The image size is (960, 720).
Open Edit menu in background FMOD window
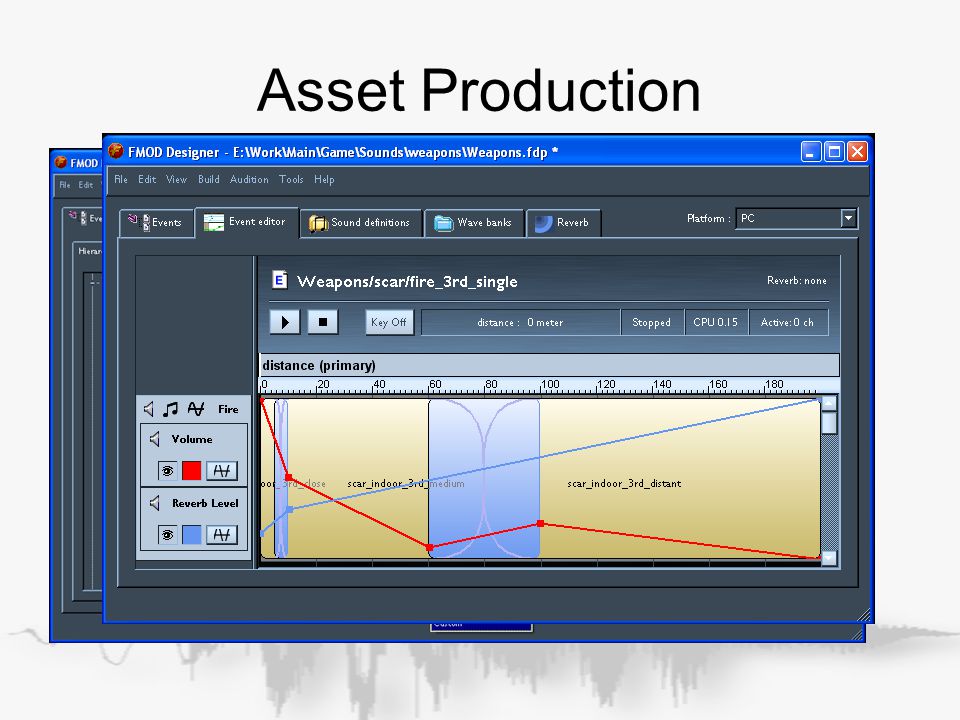point(86,185)
